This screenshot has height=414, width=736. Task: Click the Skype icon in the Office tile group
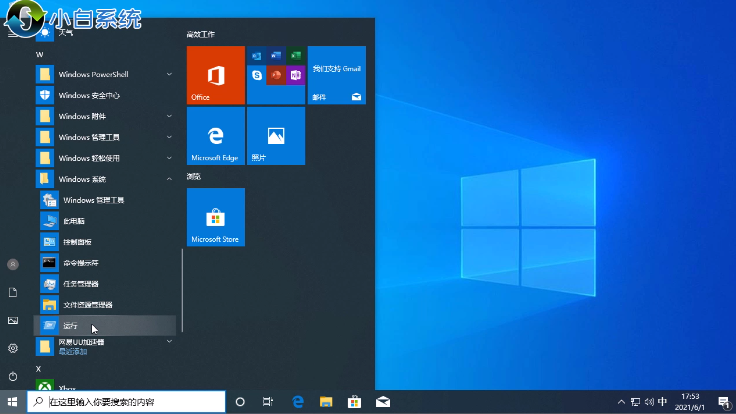point(257,75)
